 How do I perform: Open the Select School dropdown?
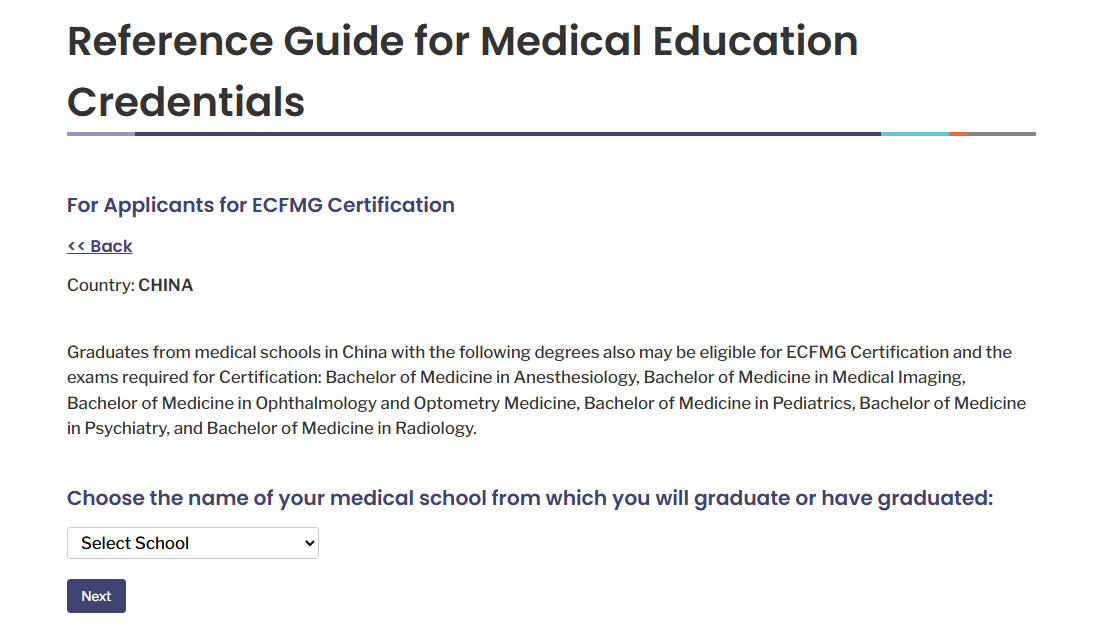193,543
